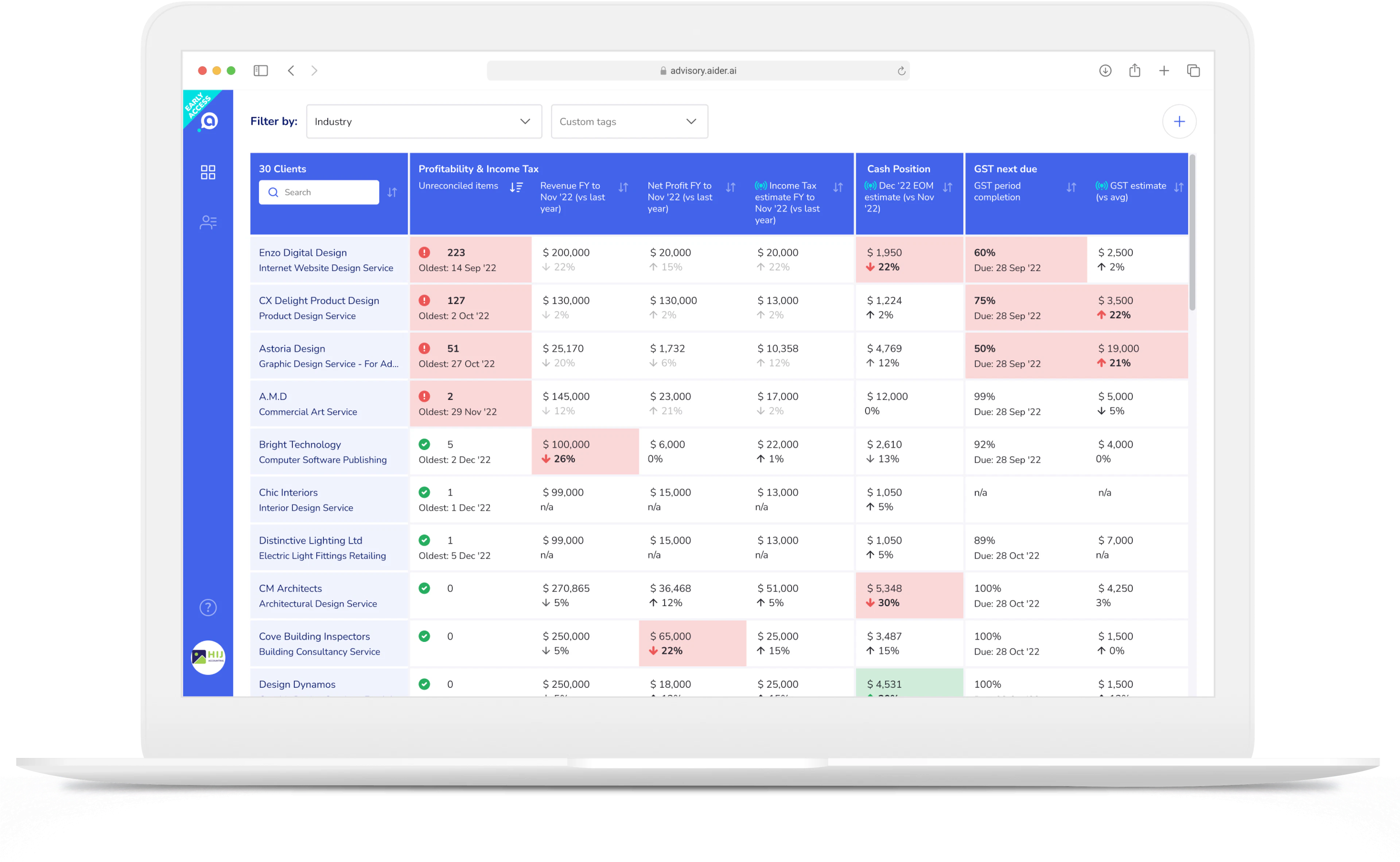Click the browser share icon
The height and width of the screenshot is (862, 1400).
click(x=1134, y=70)
